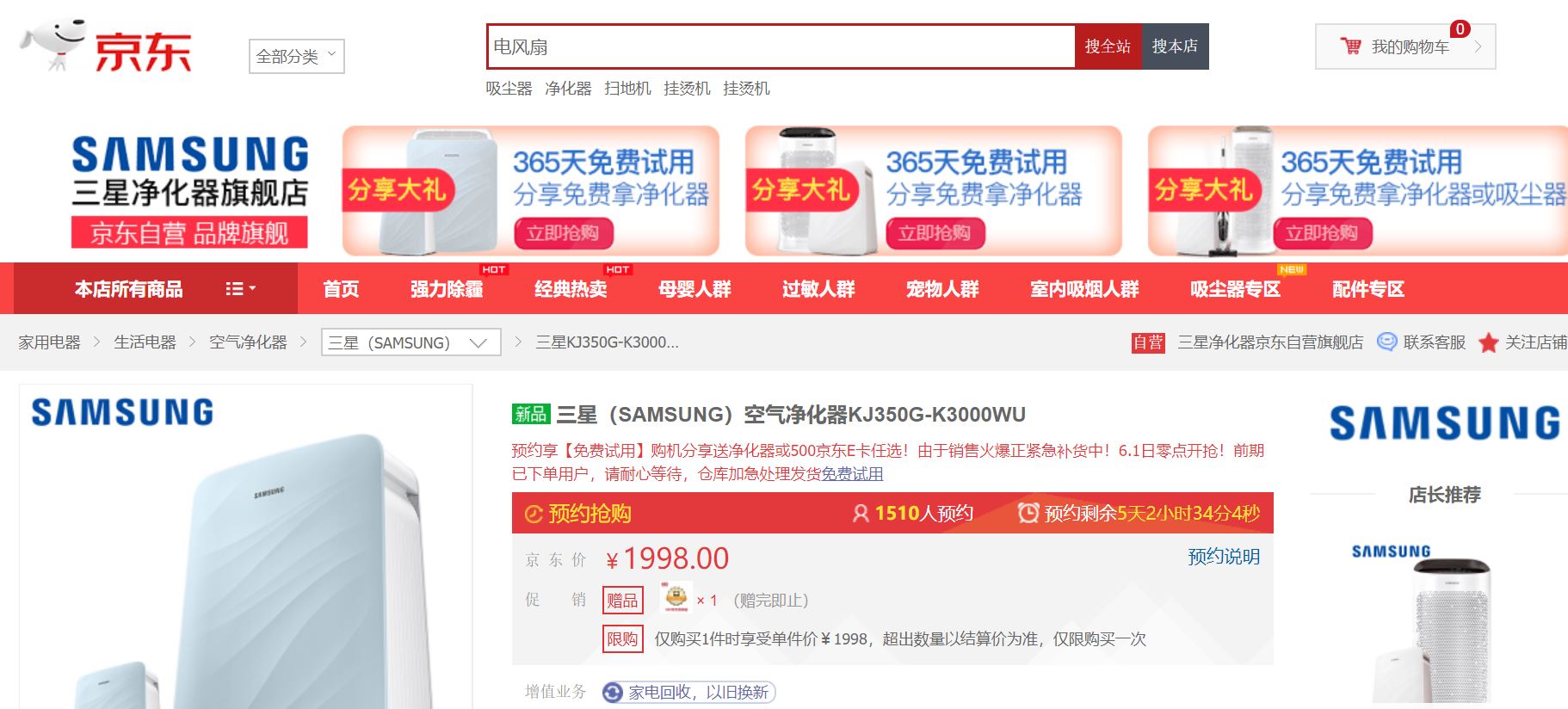This screenshot has width=1568, height=709.
Task: Click the 自营 badge
Action: 1148,342
